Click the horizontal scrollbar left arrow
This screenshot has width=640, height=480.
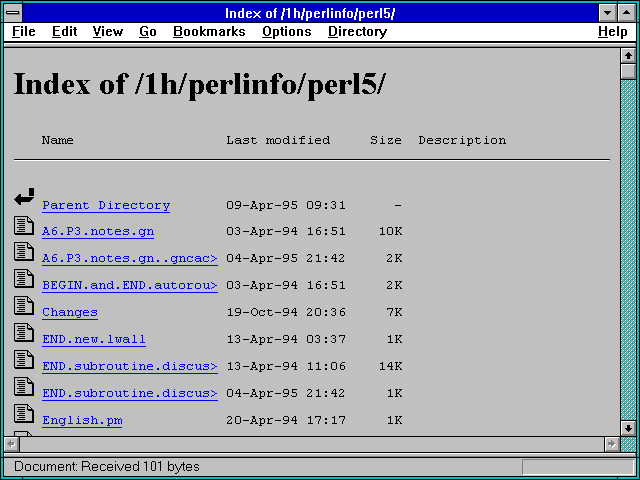pos(11,444)
